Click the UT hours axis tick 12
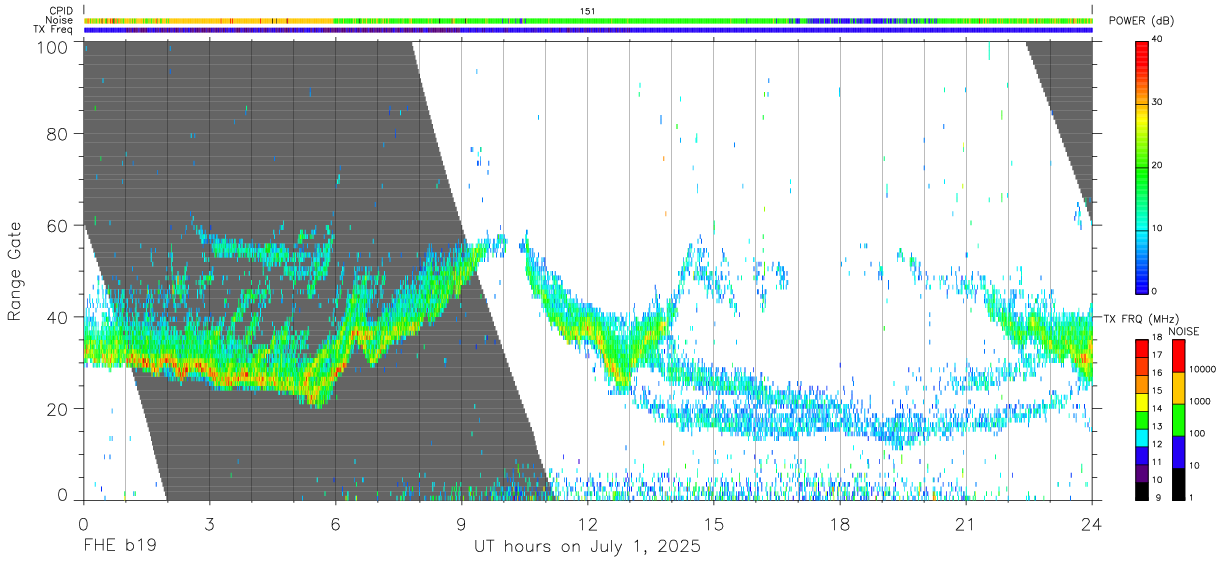 [x=587, y=524]
